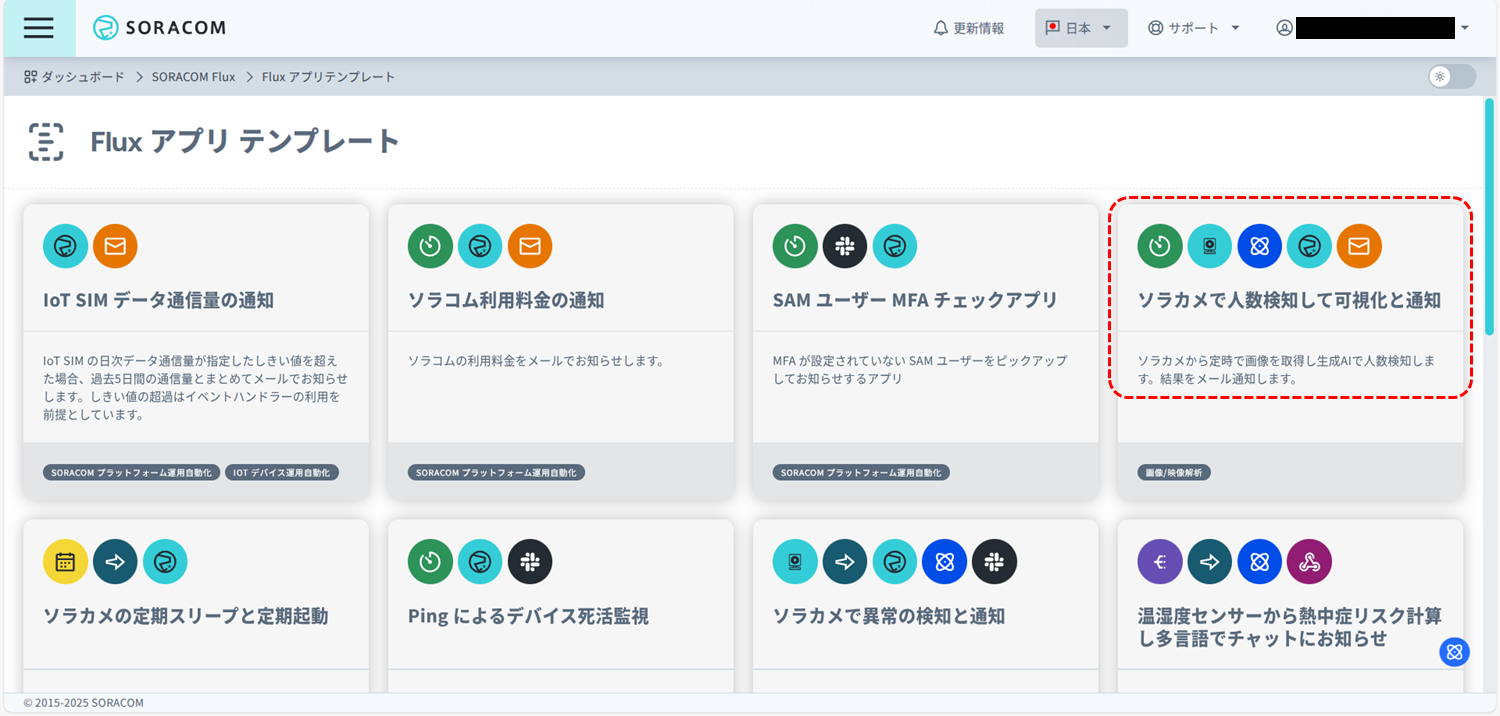1500x716 pixels.
Task: Click timer icon on SAM ユーザー MFA card
Action: pyautogui.click(x=795, y=245)
